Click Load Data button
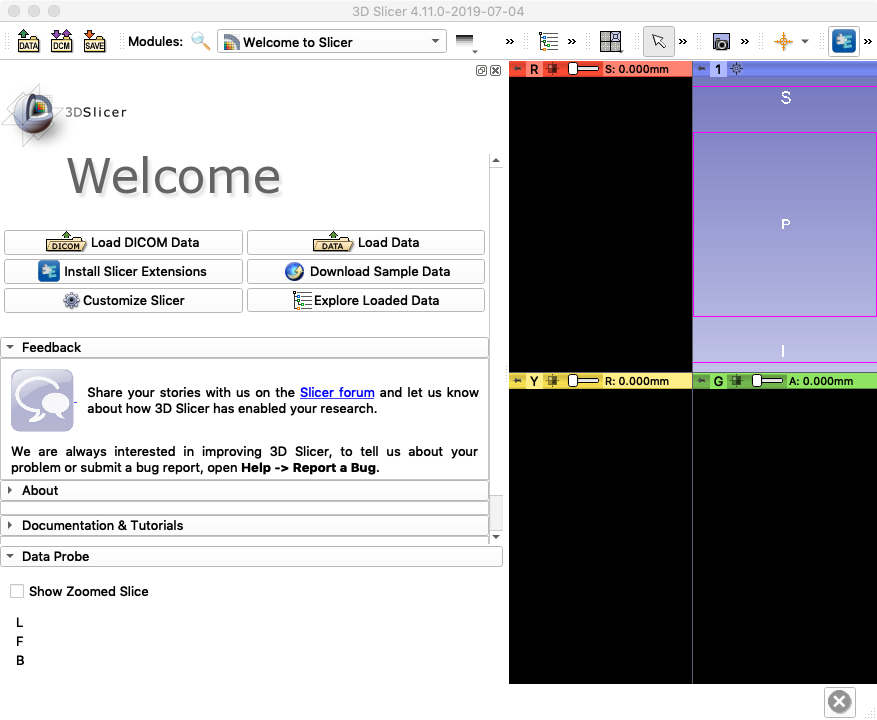Viewport: 877px width, 720px height. click(366, 242)
